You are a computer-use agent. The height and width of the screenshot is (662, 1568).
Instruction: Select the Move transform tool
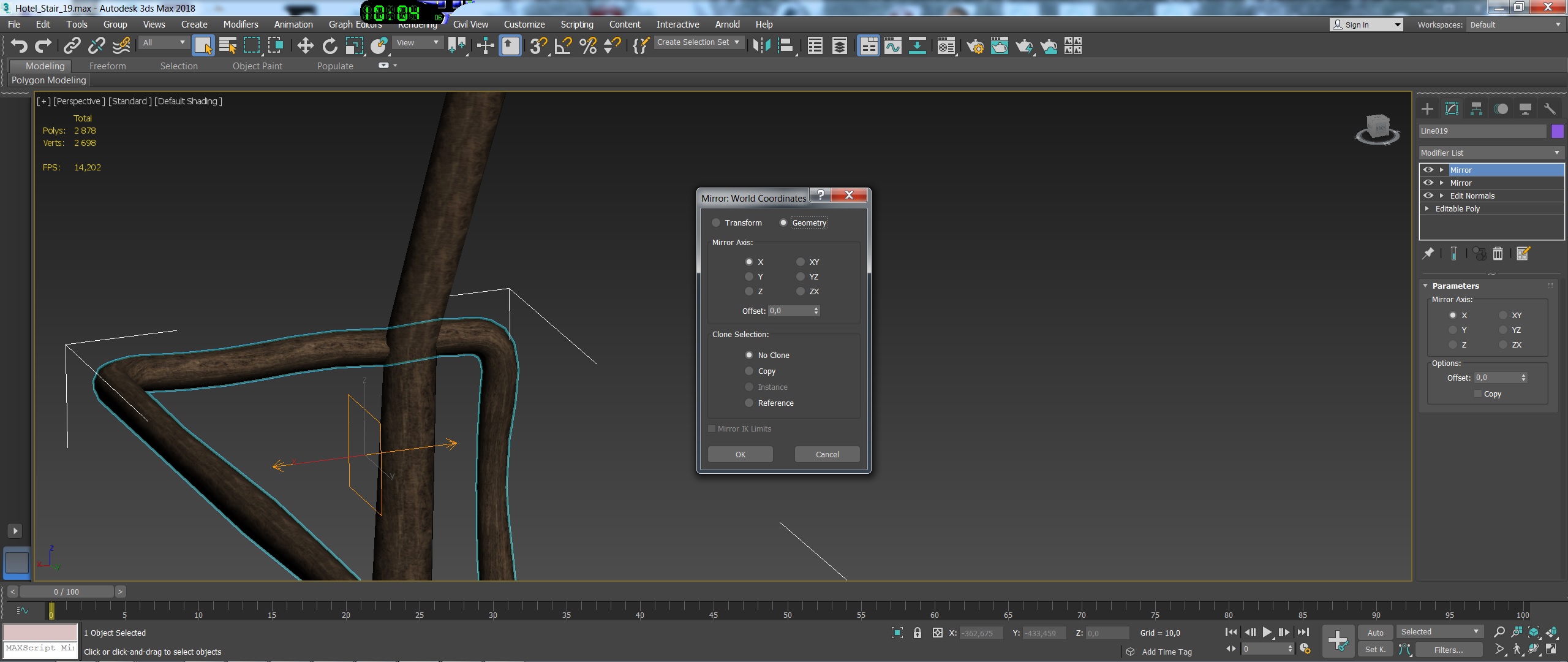[x=305, y=45]
